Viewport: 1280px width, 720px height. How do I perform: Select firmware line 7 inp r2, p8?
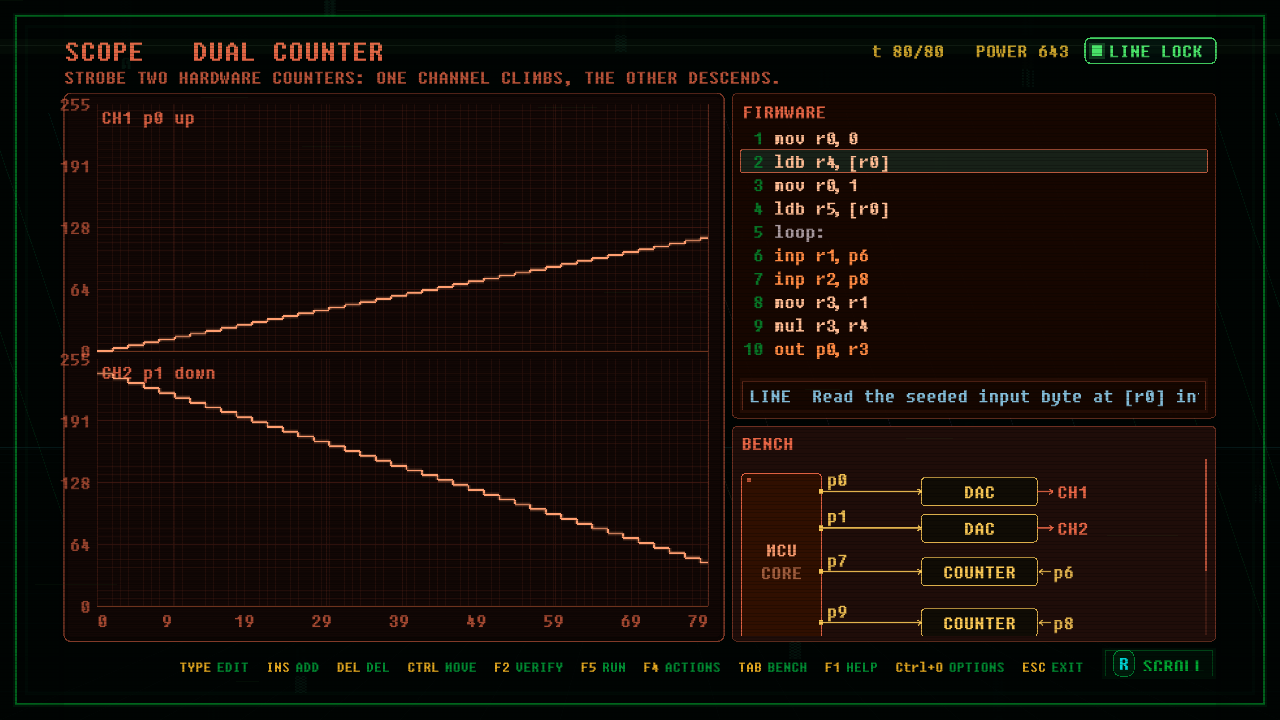[973, 279]
